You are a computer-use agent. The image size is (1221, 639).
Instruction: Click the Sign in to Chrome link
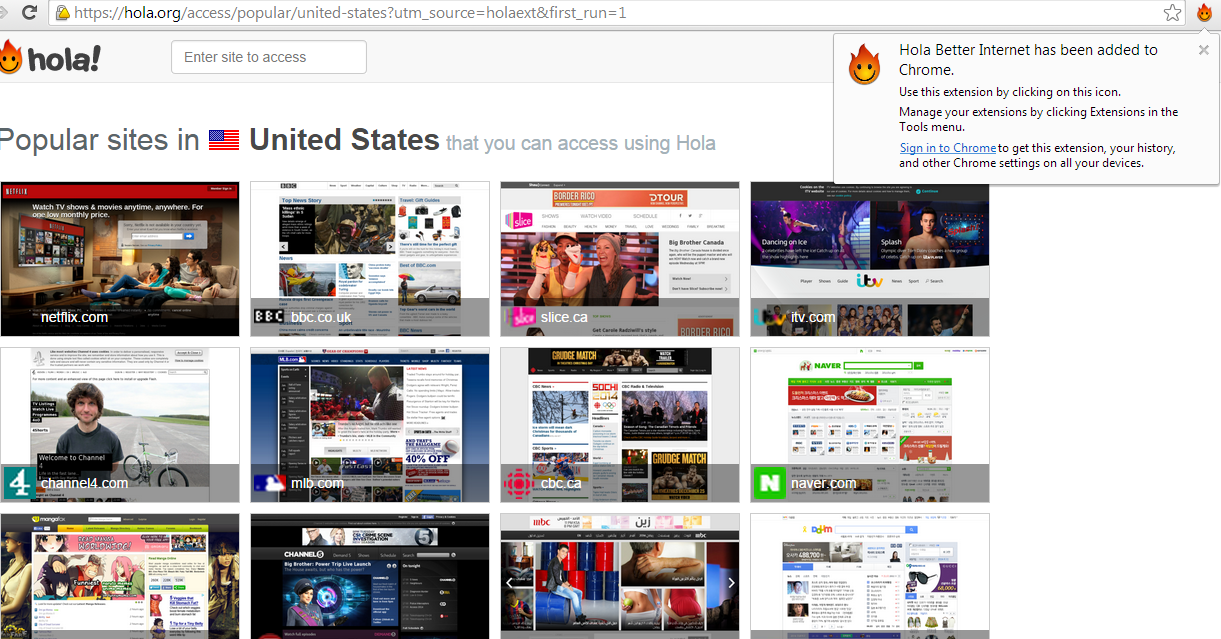point(947,148)
